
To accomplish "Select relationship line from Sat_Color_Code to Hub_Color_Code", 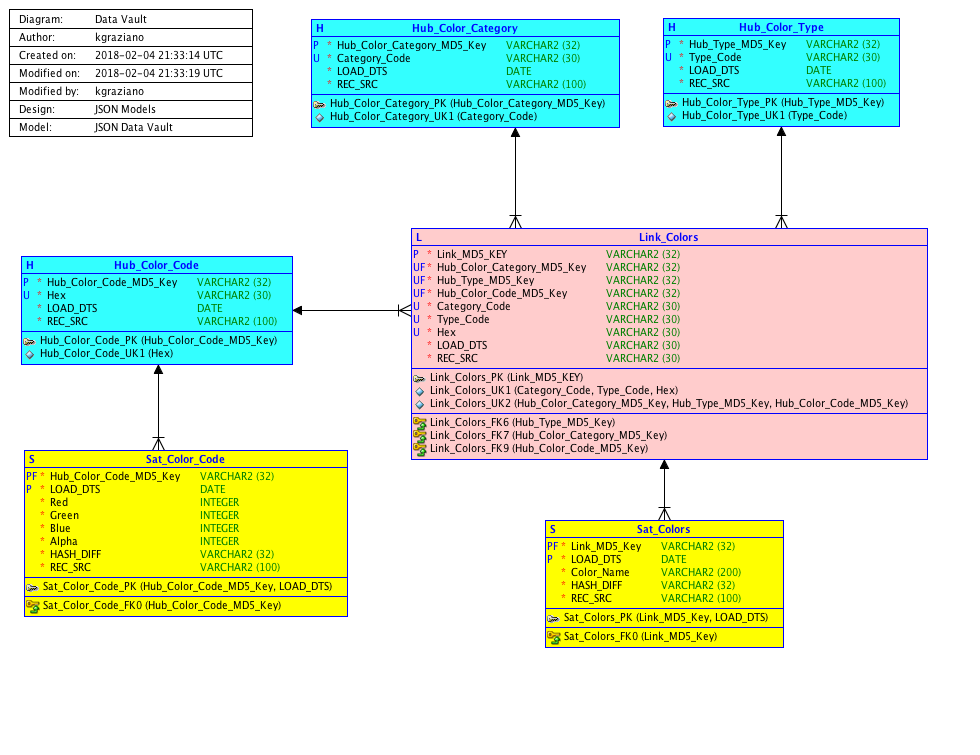I will point(159,408).
